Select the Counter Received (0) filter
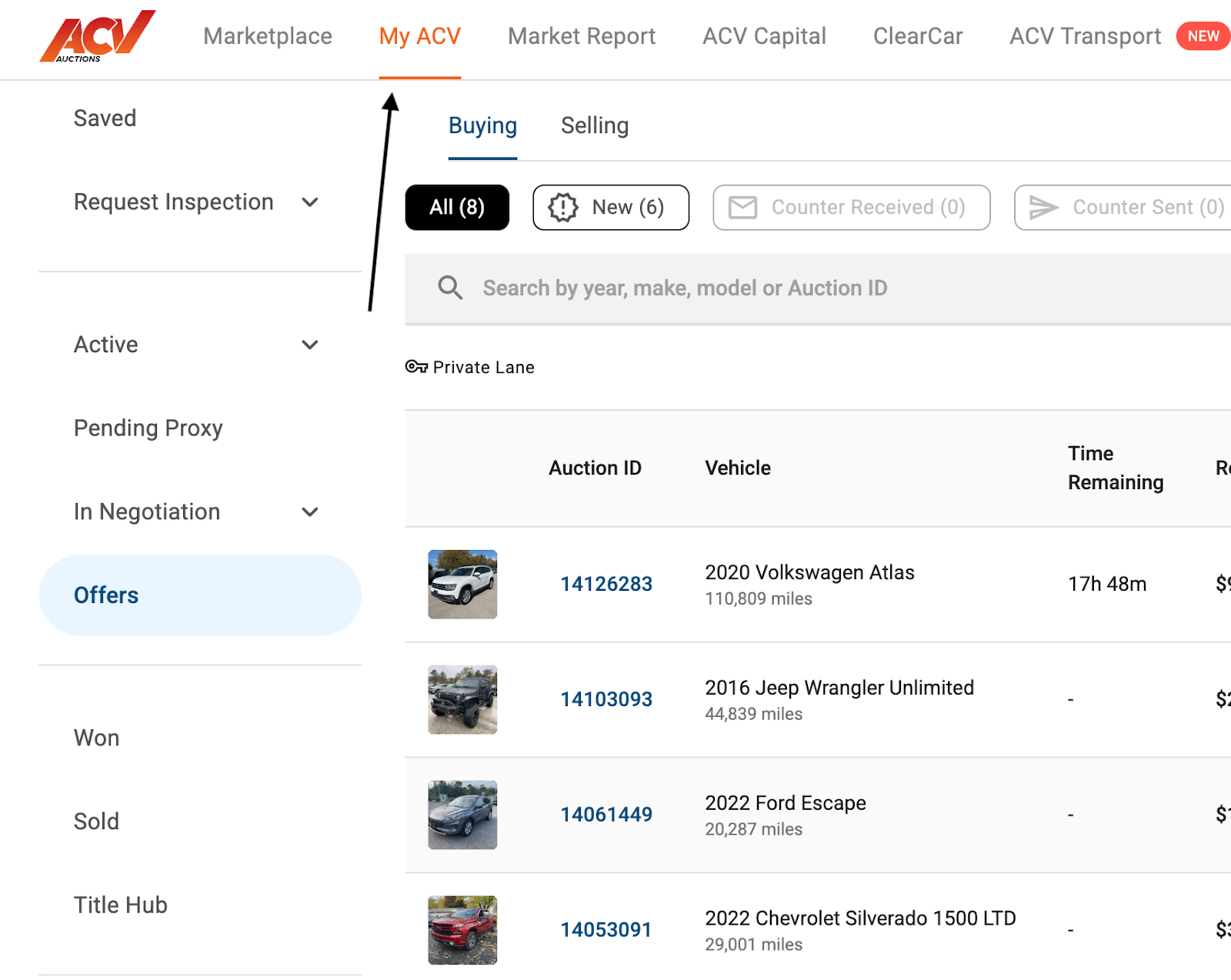 coord(852,207)
